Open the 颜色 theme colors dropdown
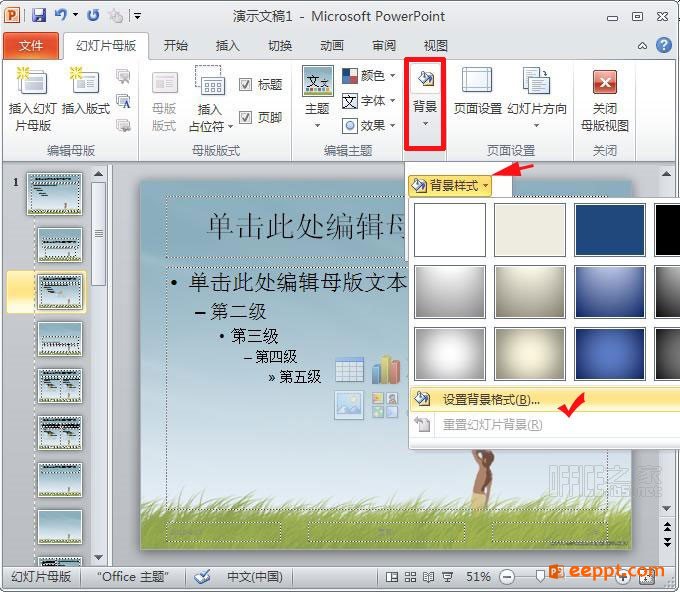Image resolution: width=680 pixels, height=592 pixels. (369, 76)
